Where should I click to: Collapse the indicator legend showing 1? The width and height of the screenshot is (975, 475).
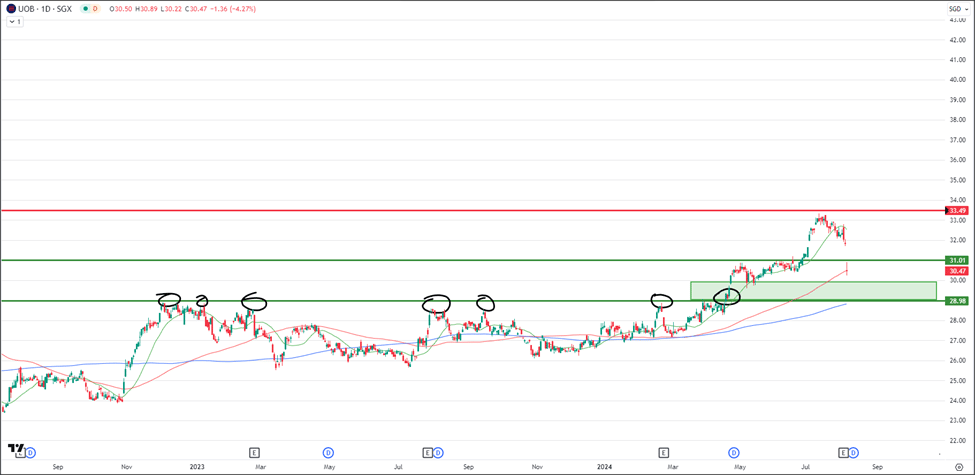coord(15,21)
